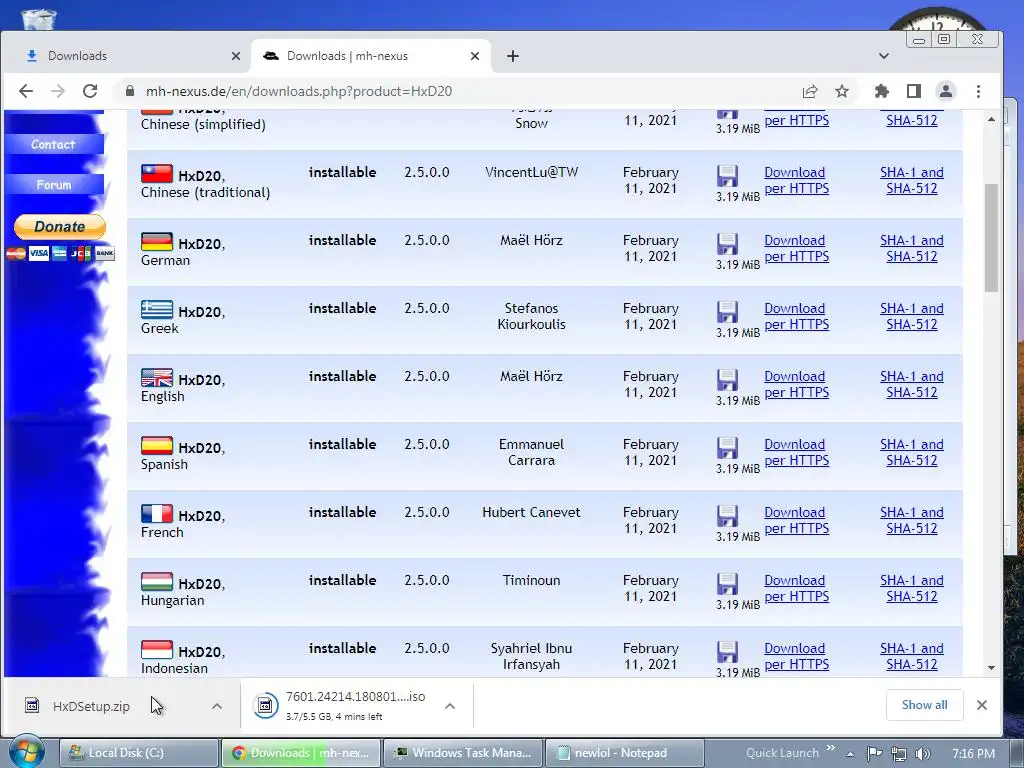1024x768 pixels.
Task: Select the Downloads | mh-nexus tab
Action: click(371, 56)
